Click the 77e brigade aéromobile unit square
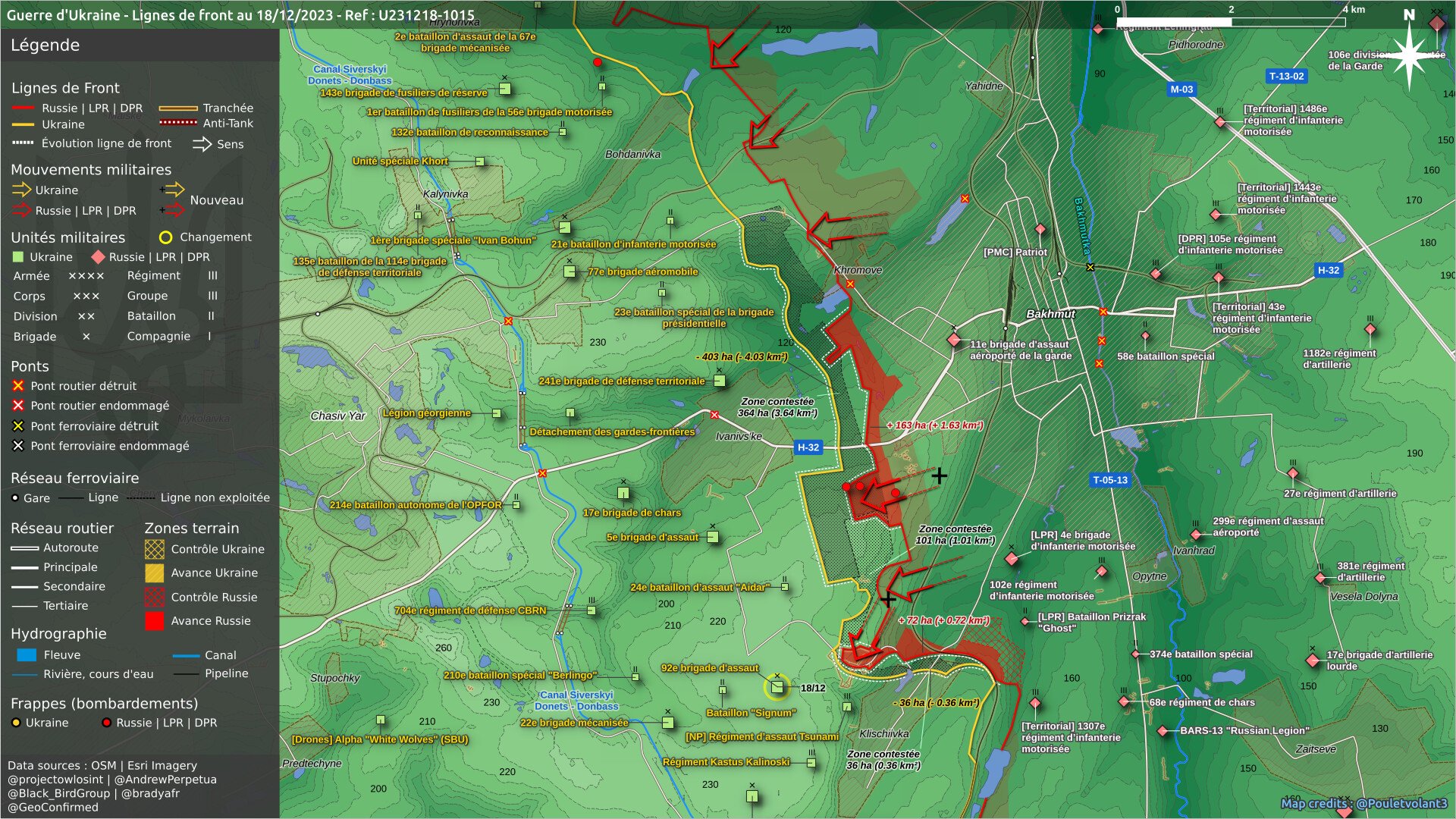The image size is (1456, 819). click(x=570, y=271)
